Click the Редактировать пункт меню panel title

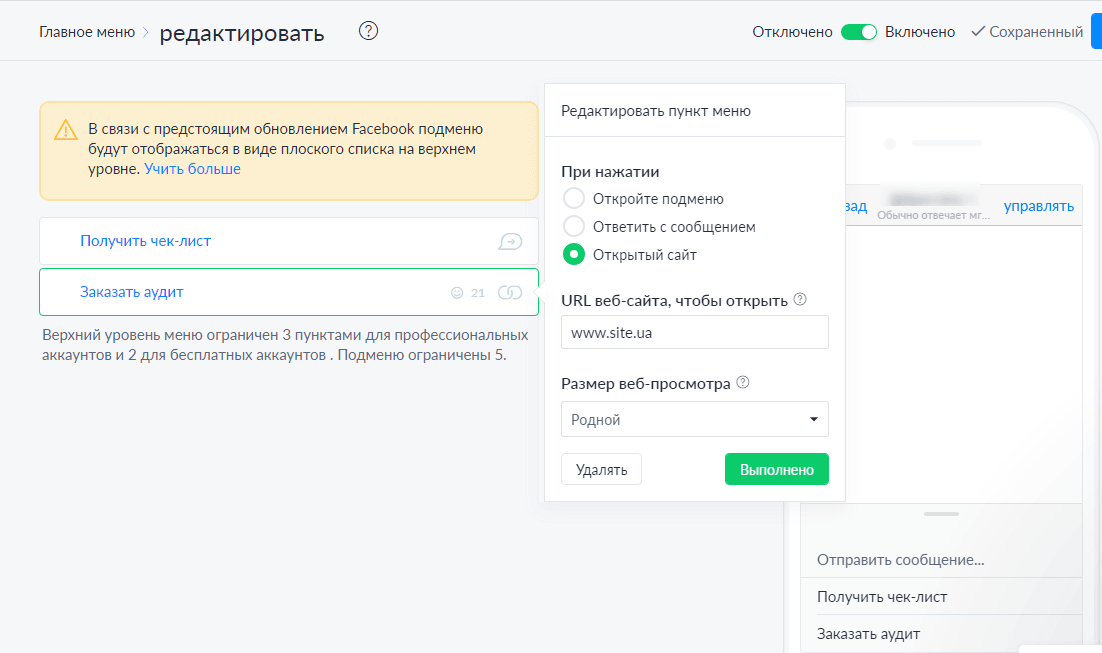click(656, 111)
